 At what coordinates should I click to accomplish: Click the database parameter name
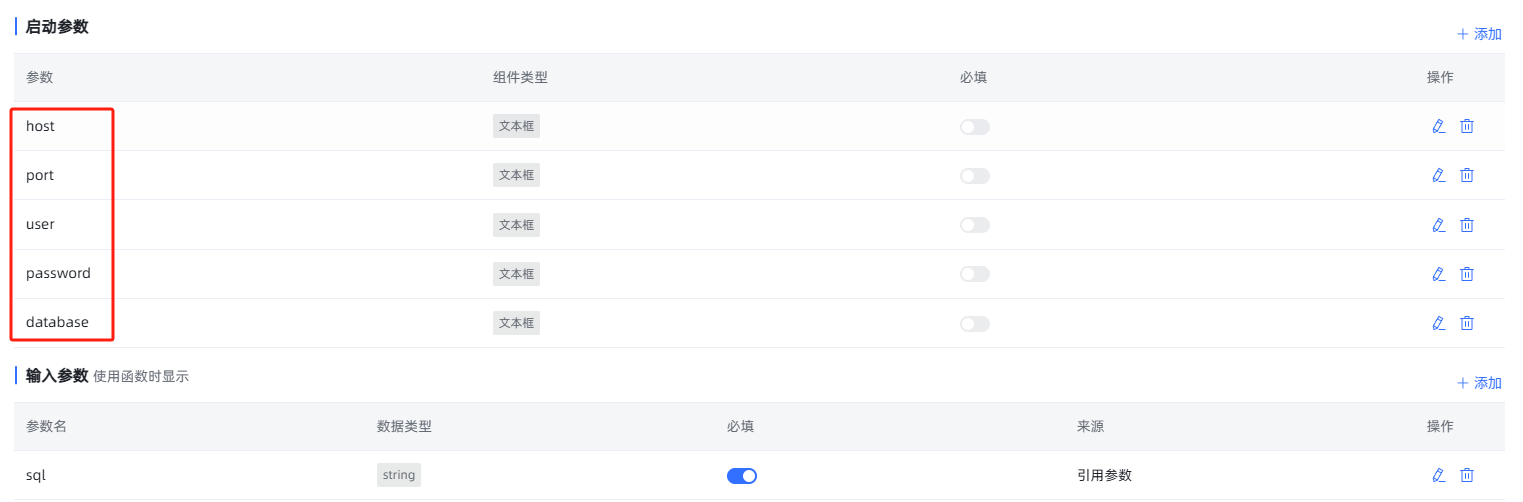click(x=57, y=322)
